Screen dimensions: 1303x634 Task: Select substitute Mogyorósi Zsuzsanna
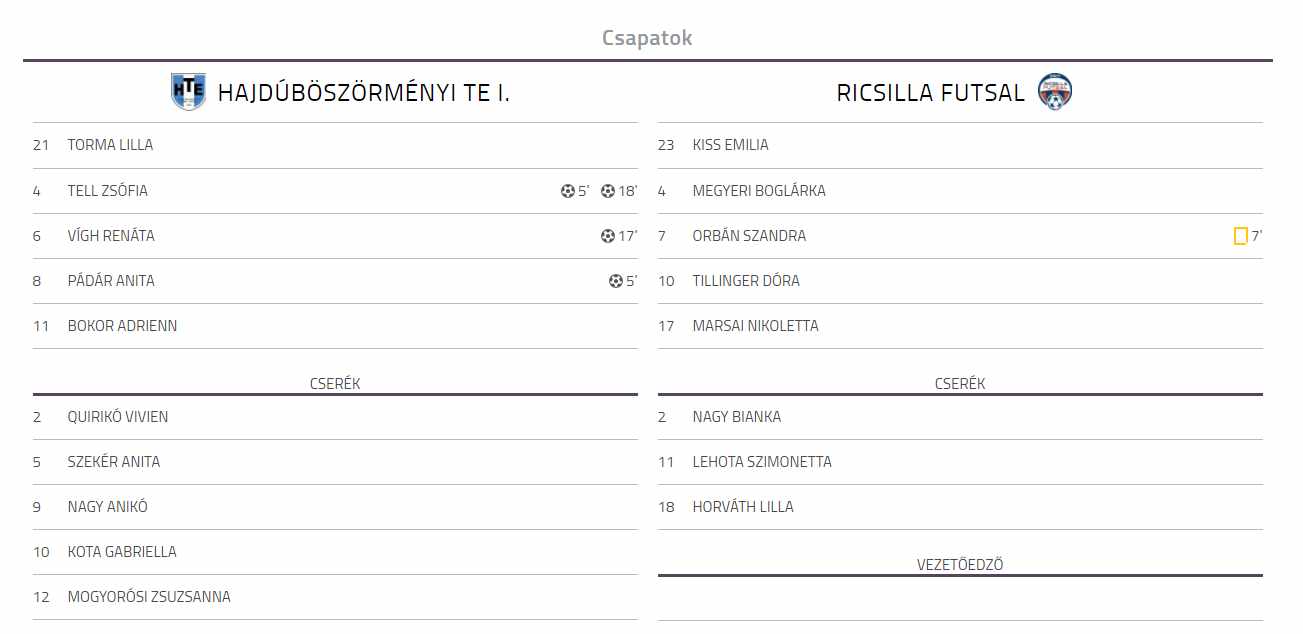(x=149, y=597)
